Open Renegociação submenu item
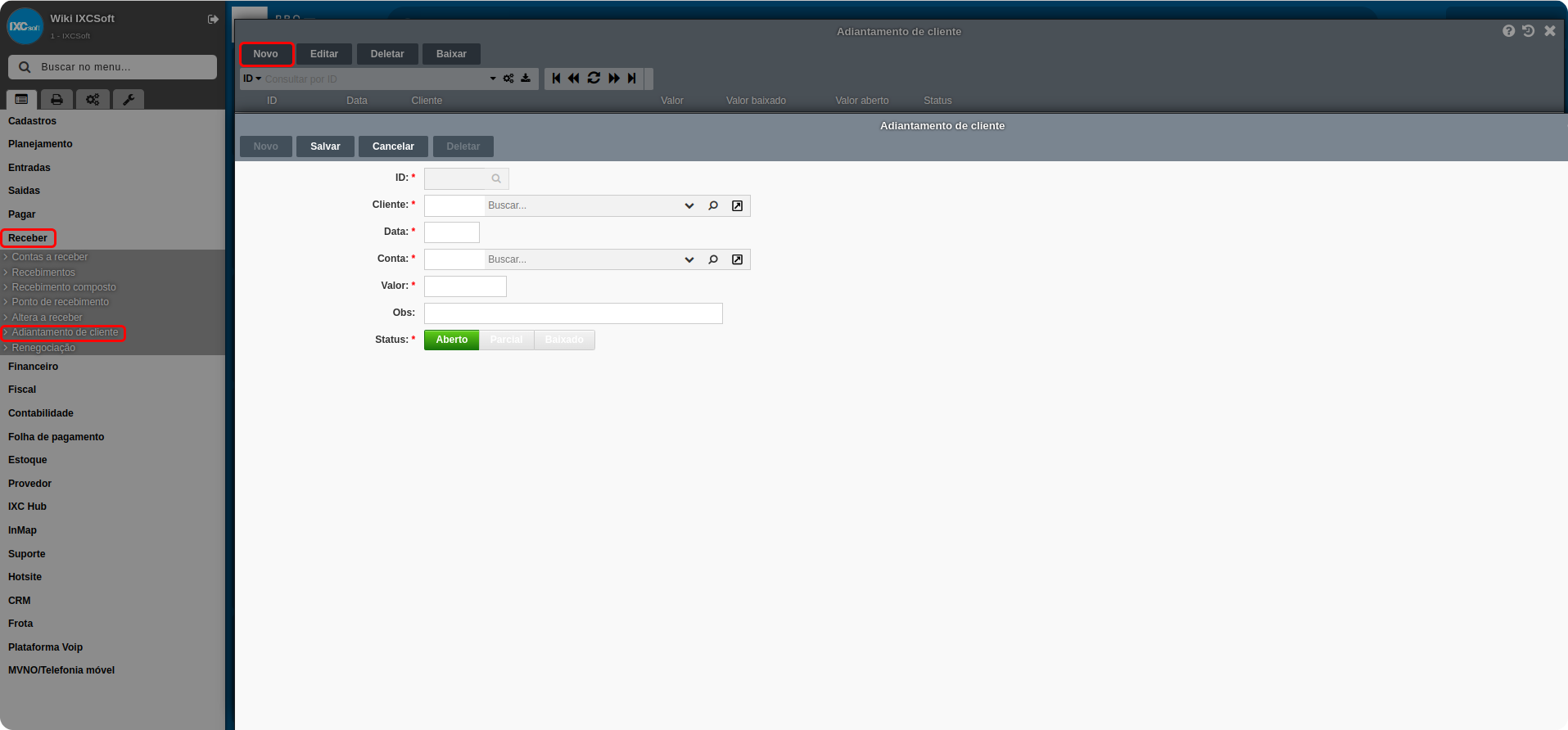The image size is (1568, 730). tap(43, 348)
